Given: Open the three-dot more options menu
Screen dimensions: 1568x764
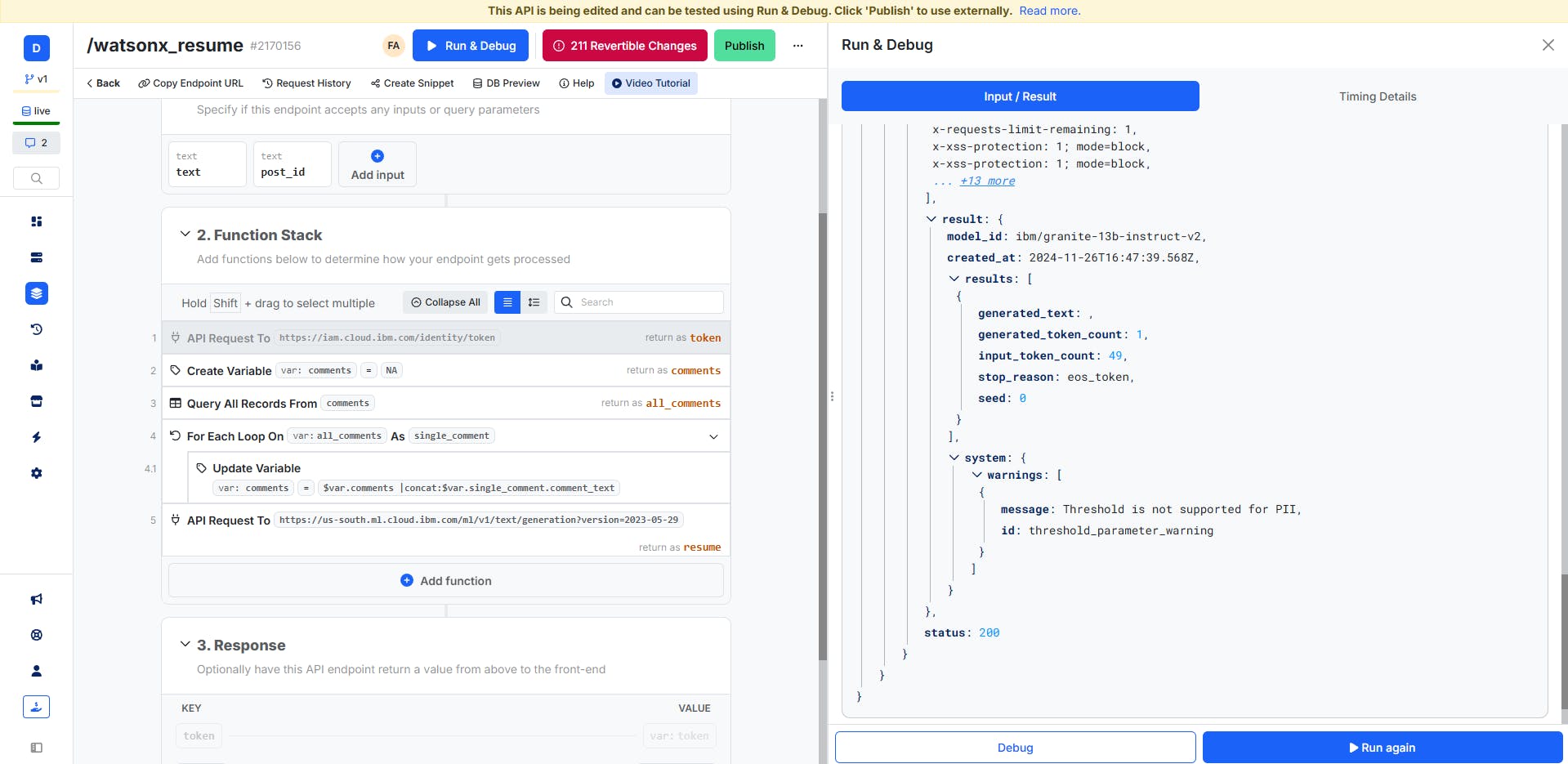Looking at the screenshot, I should click(797, 46).
